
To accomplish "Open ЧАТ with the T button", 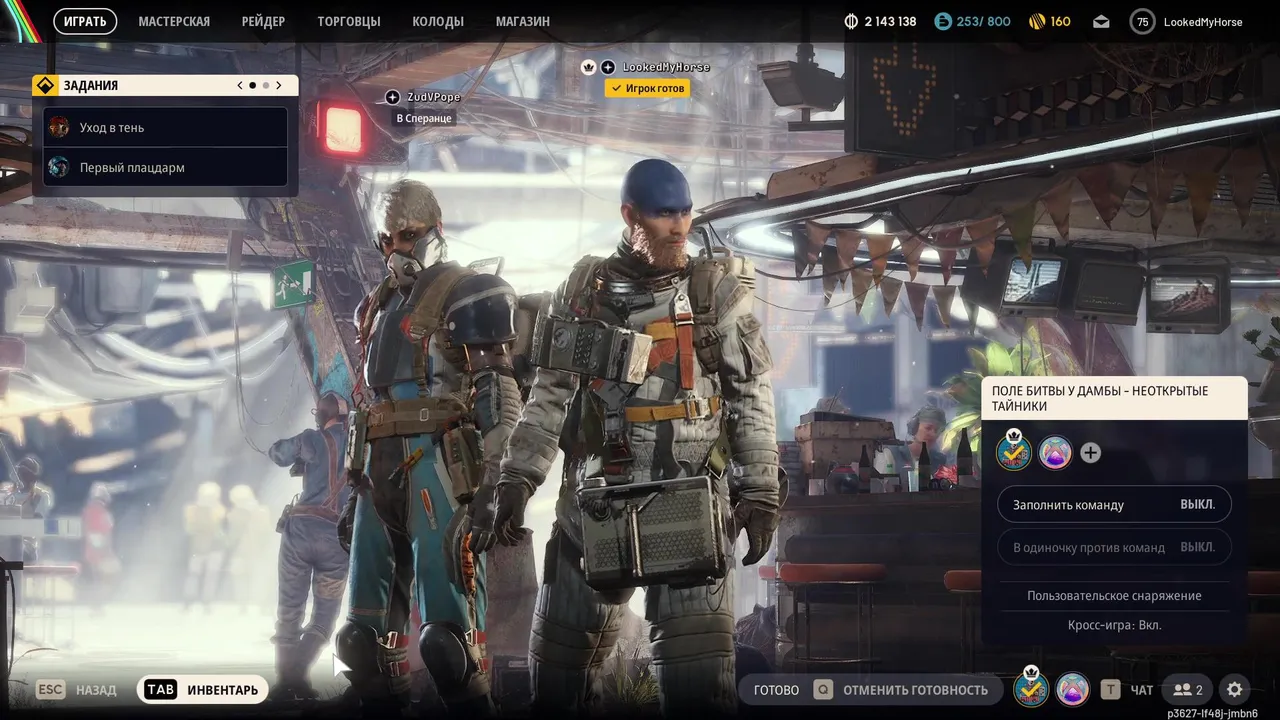I will point(1127,690).
